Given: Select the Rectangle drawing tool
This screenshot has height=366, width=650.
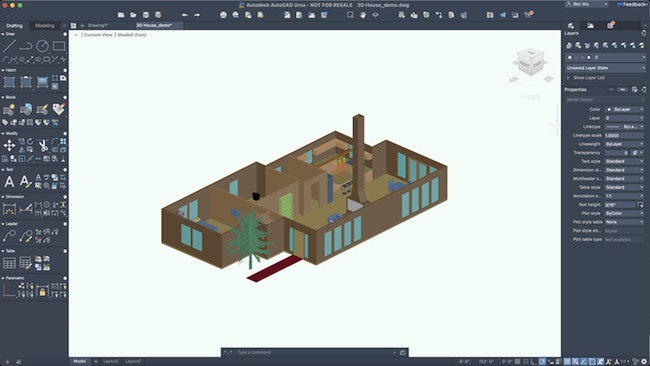Looking at the screenshot, I should (59, 46).
